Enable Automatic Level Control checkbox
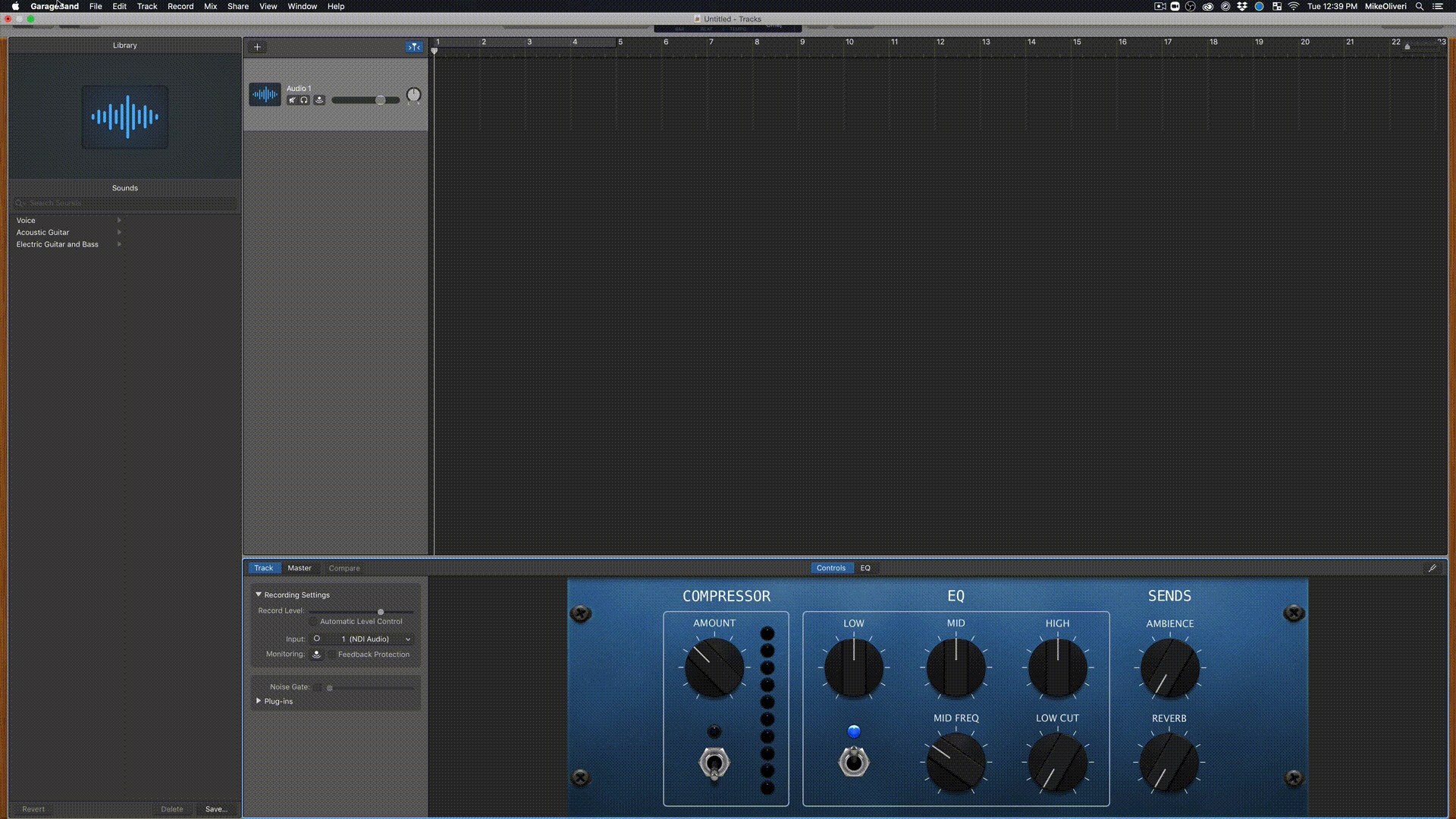Screen dimensions: 1456x819 313,622
